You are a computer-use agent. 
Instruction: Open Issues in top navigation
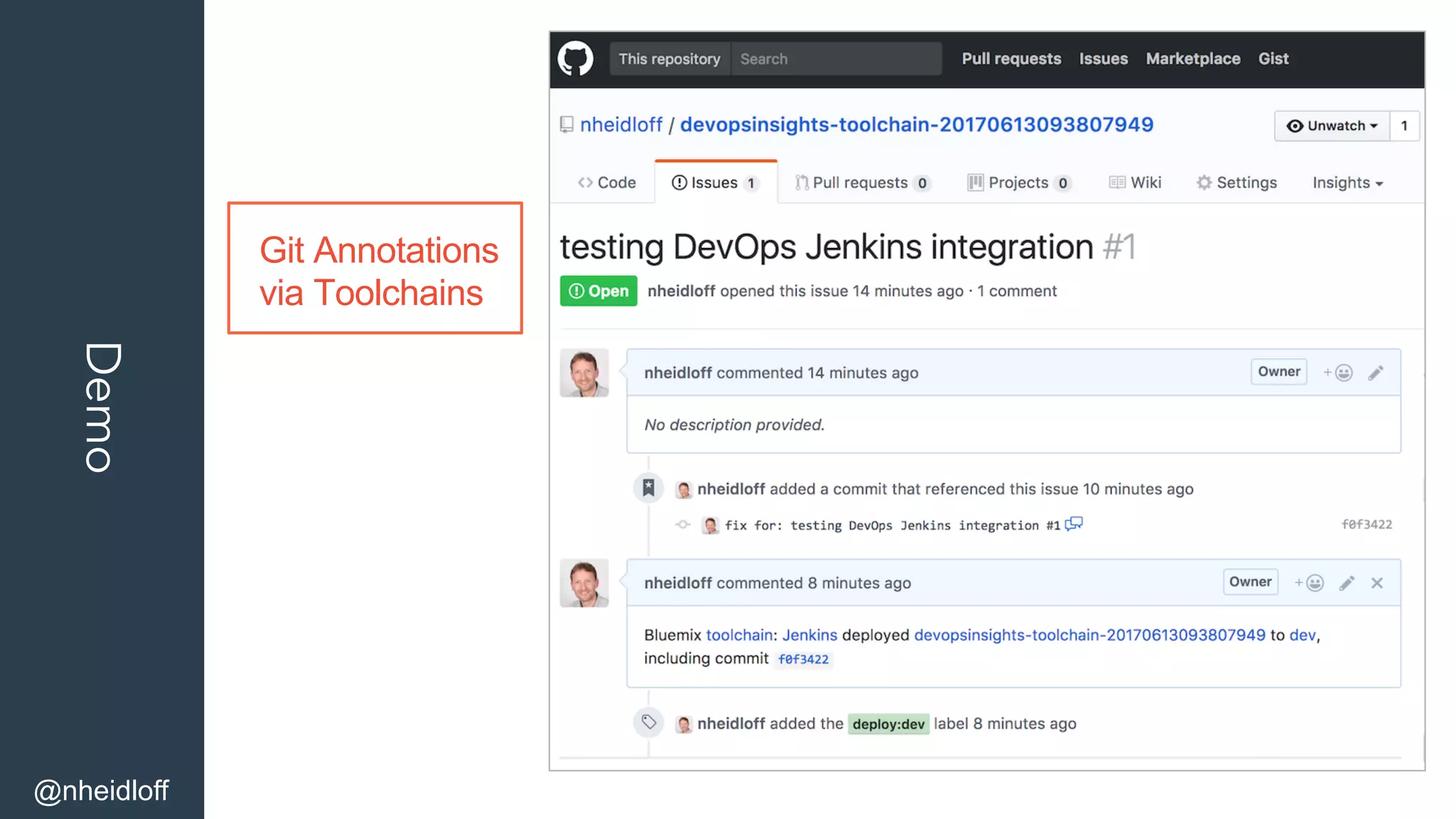(1103, 59)
